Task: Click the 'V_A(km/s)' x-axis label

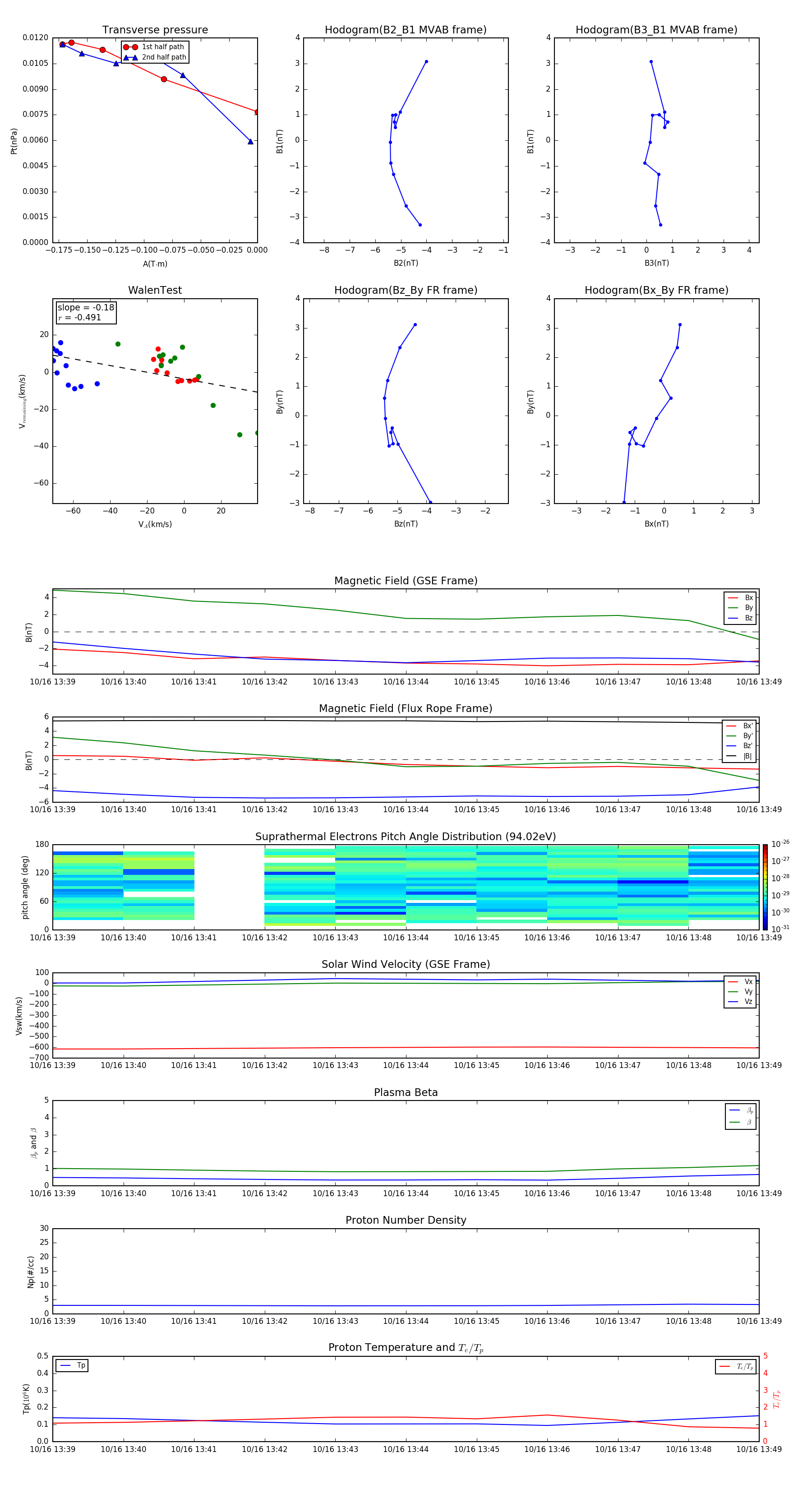Action: (x=155, y=524)
